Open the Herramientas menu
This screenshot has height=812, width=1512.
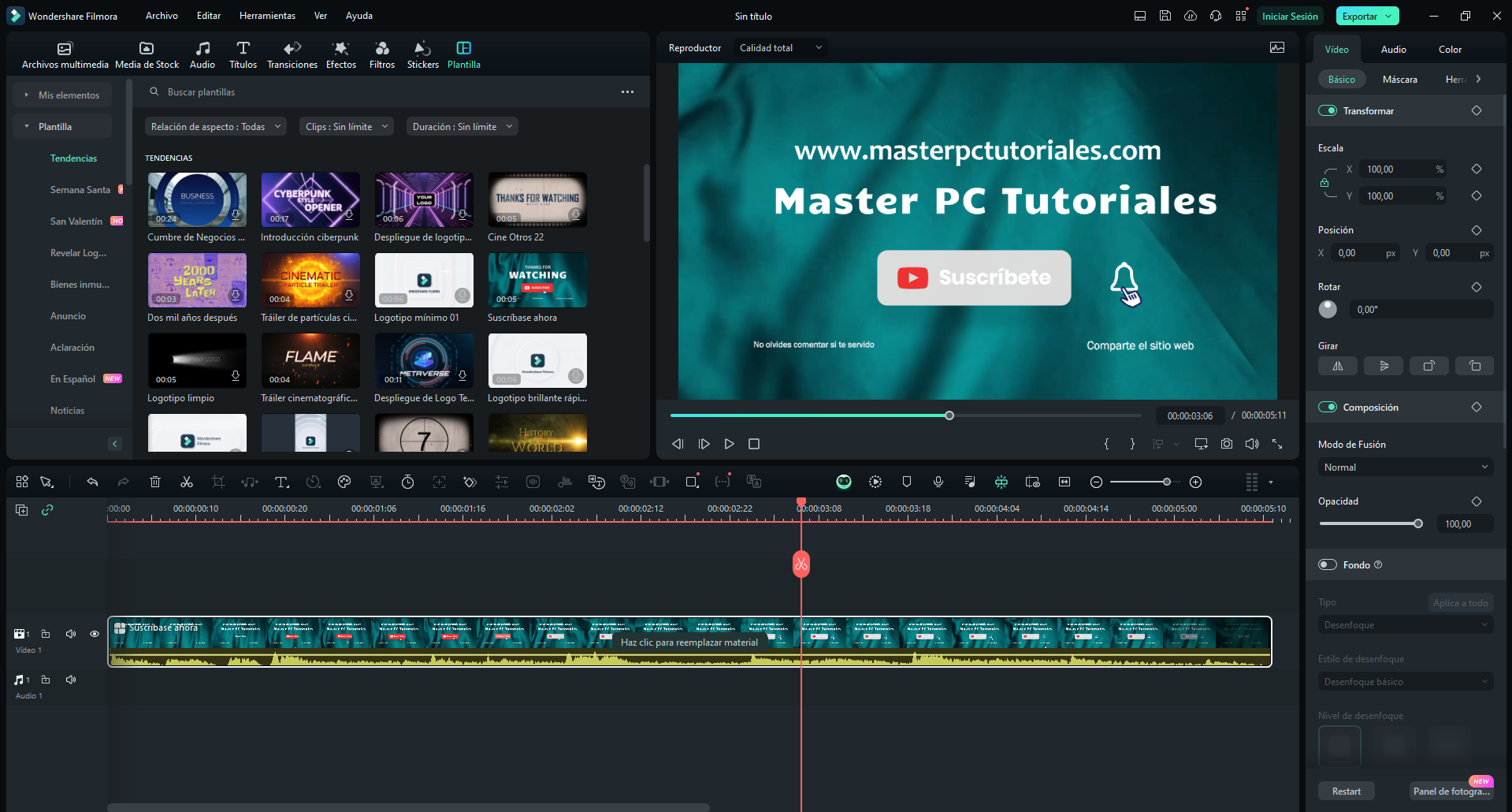point(267,16)
